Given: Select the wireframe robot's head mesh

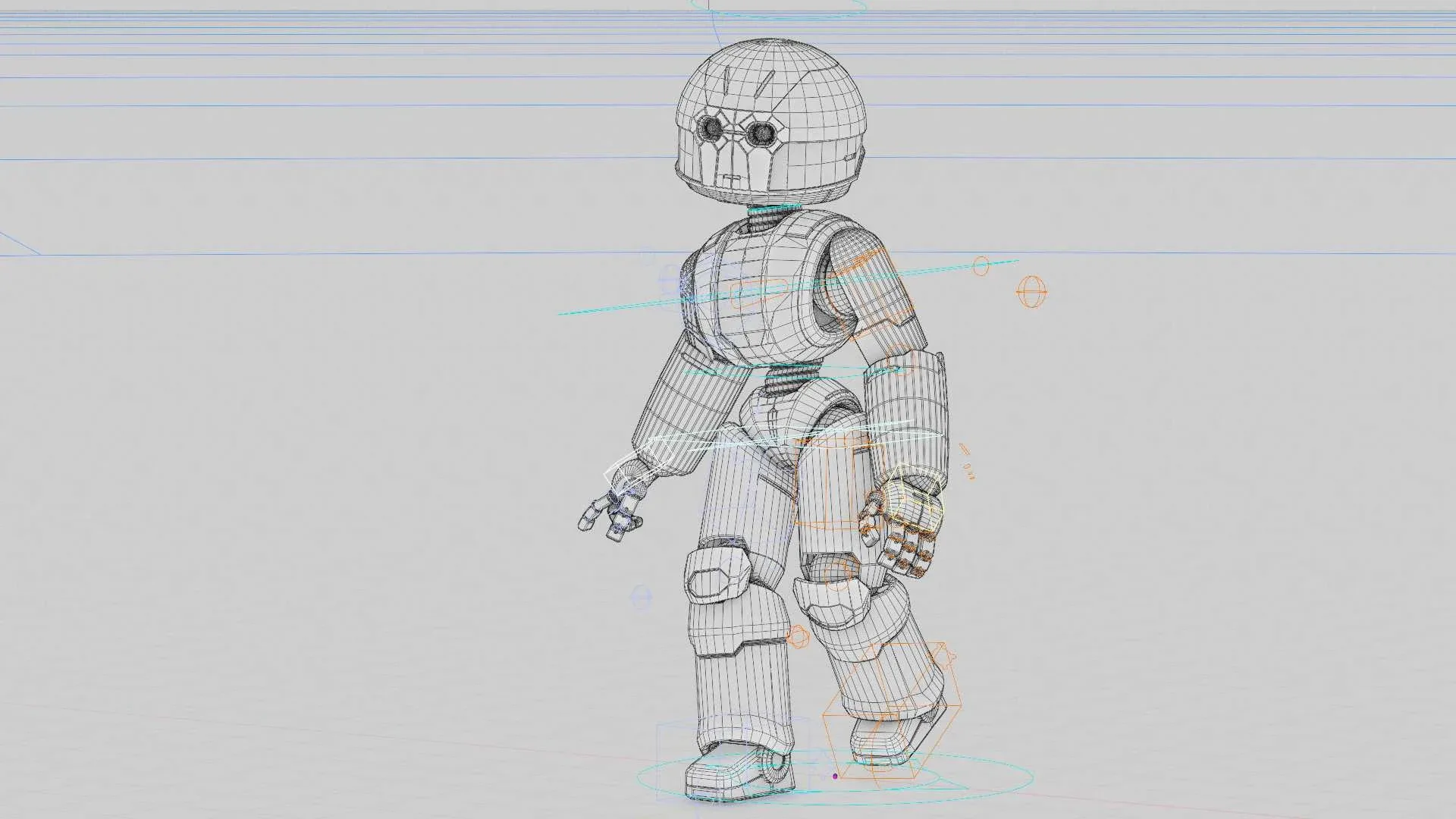Looking at the screenshot, I should 766,114.
